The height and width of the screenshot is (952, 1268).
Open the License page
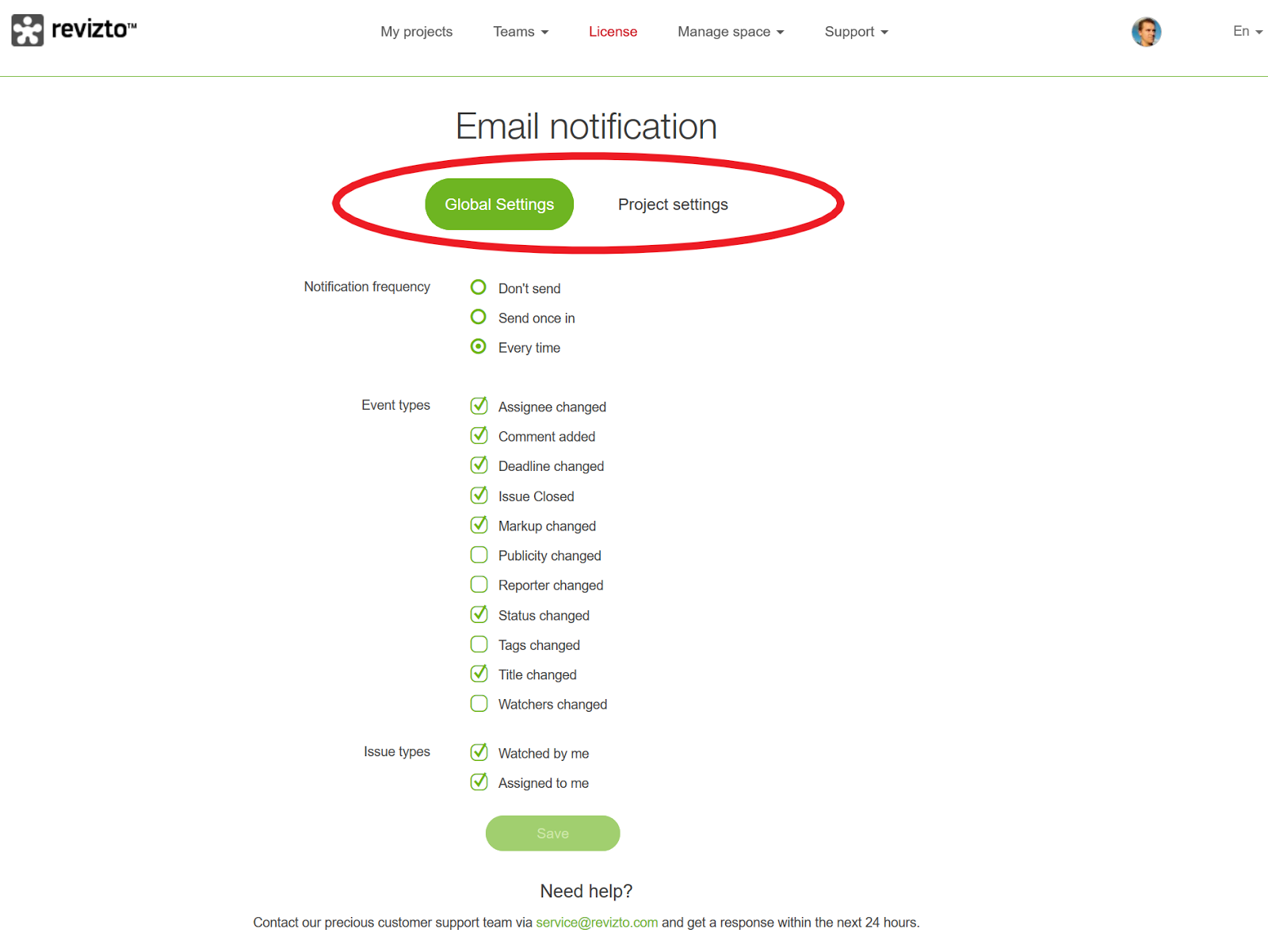613,32
